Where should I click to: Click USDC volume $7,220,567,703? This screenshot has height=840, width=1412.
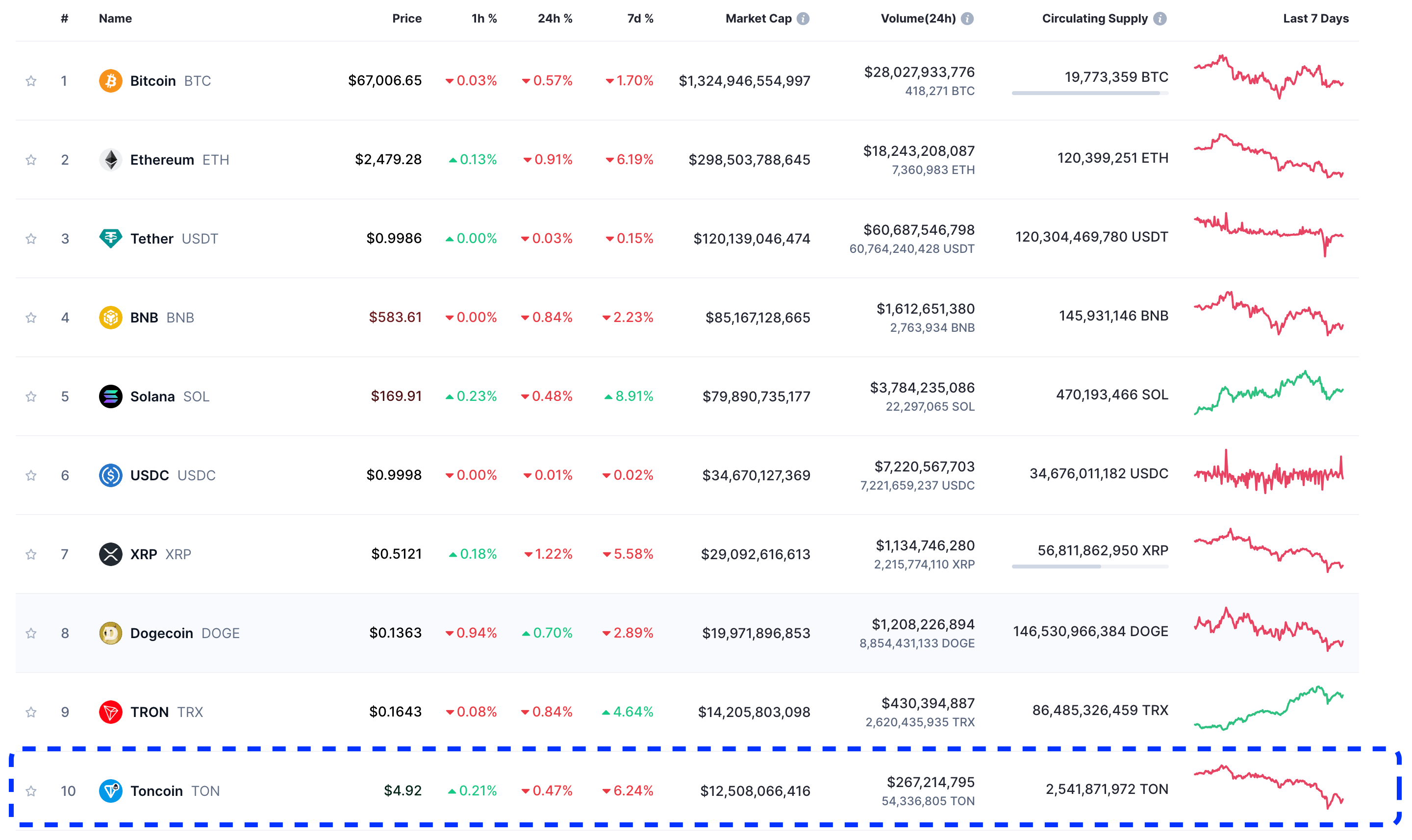[925, 467]
